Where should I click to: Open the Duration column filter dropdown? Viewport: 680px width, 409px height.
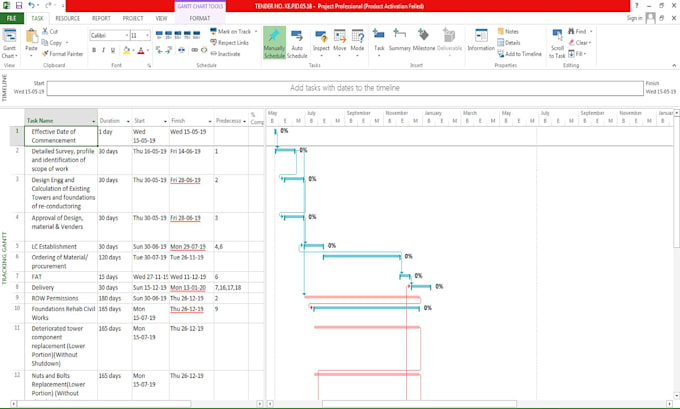[128, 121]
